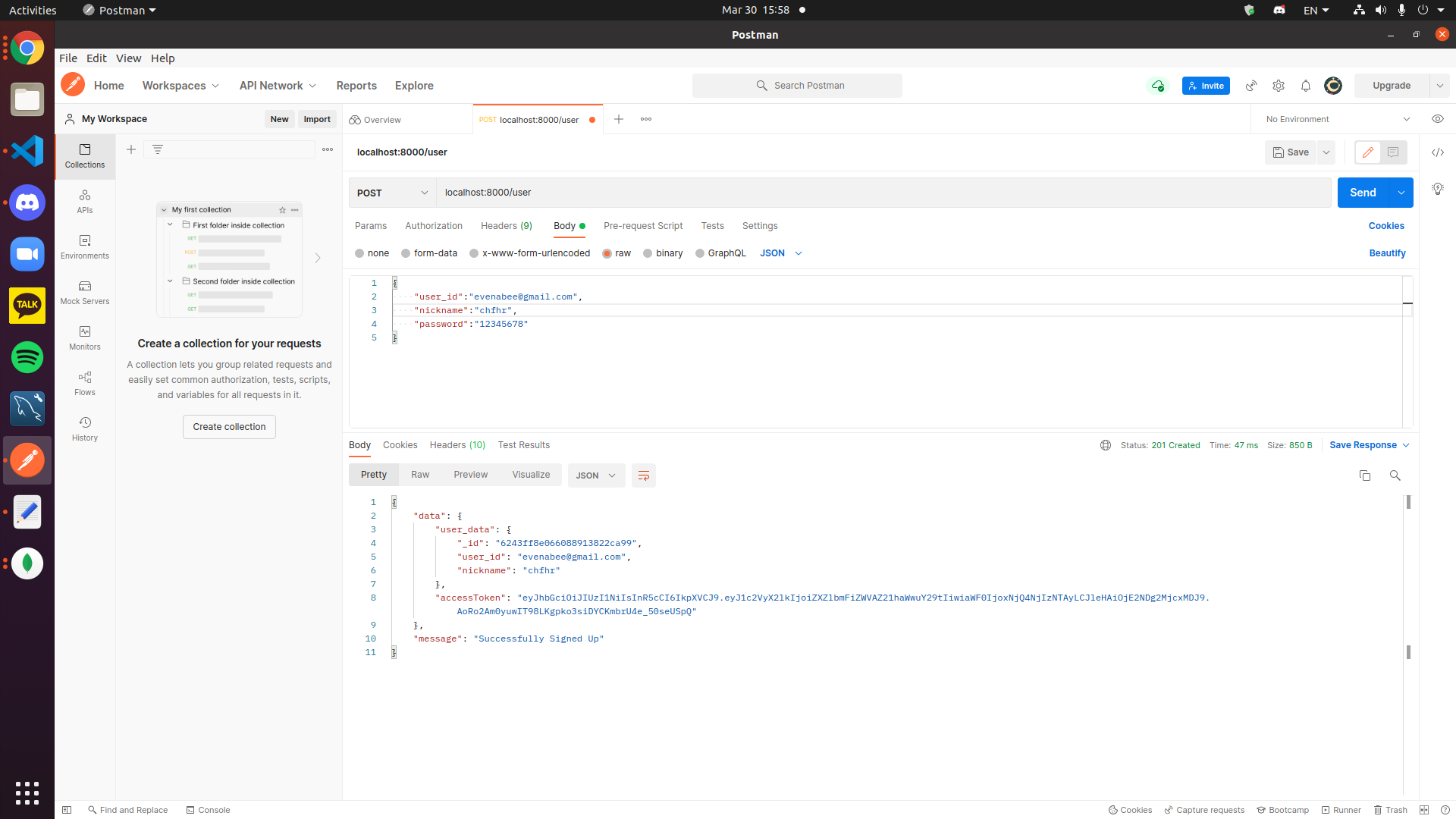Click the request URL input field
Image resolution: width=1456 pixels, height=819 pixels.
883,193
